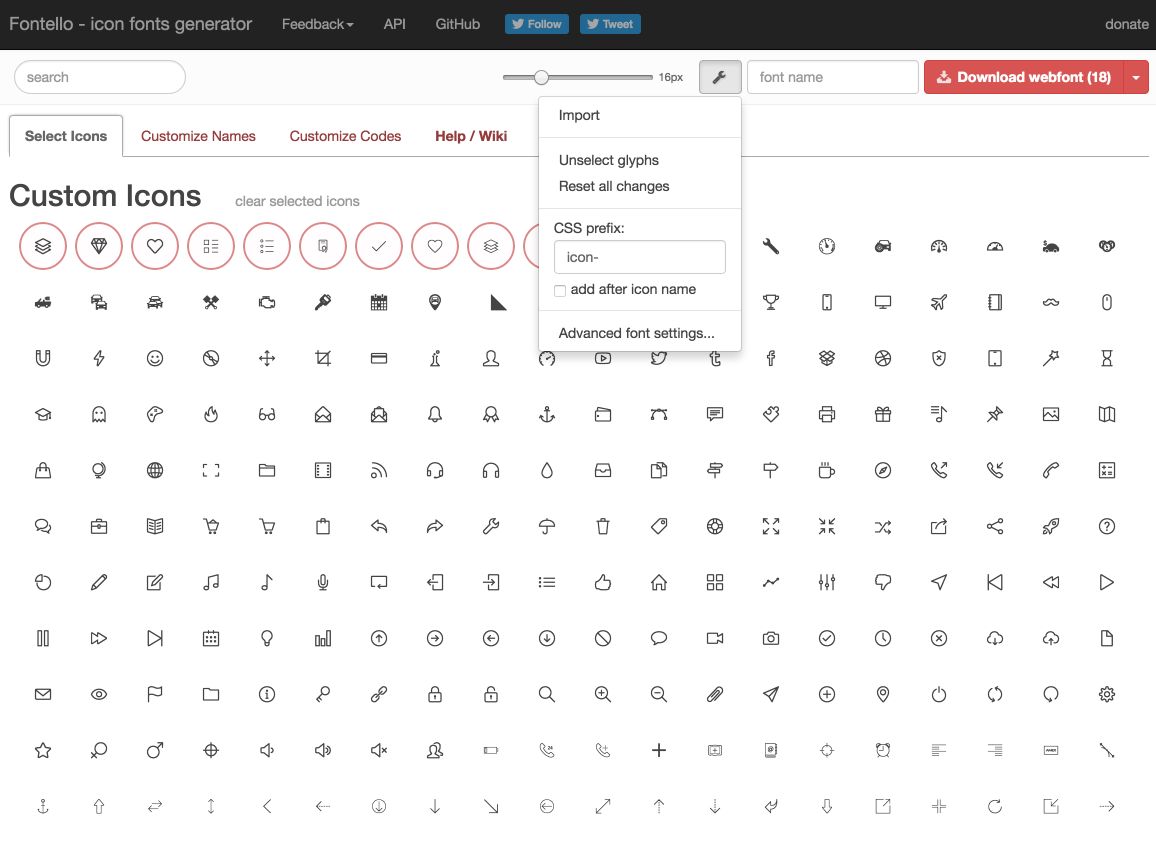Select the home icon
Image resolution: width=1156 pixels, height=850 pixels.
(659, 582)
